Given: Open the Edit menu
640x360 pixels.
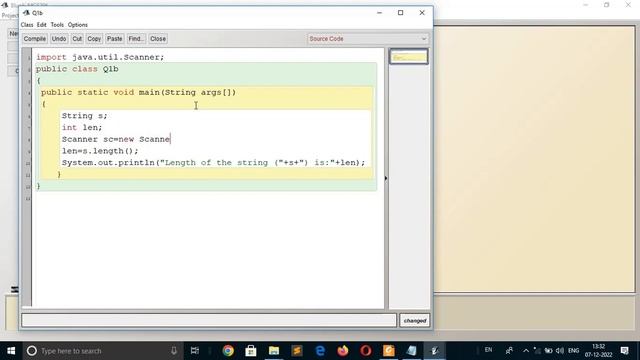Looking at the screenshot, I should (42, 25).
